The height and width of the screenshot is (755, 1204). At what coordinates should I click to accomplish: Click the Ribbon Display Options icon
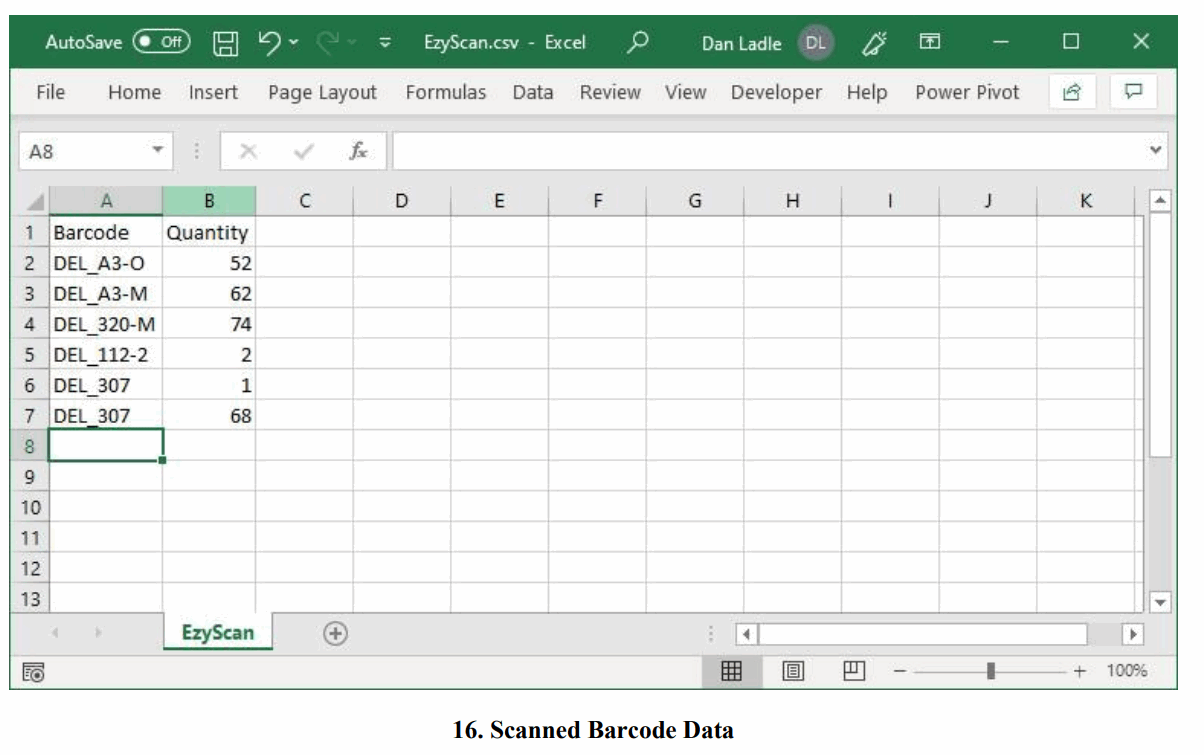pyautogui.click(x=930, y=42)
